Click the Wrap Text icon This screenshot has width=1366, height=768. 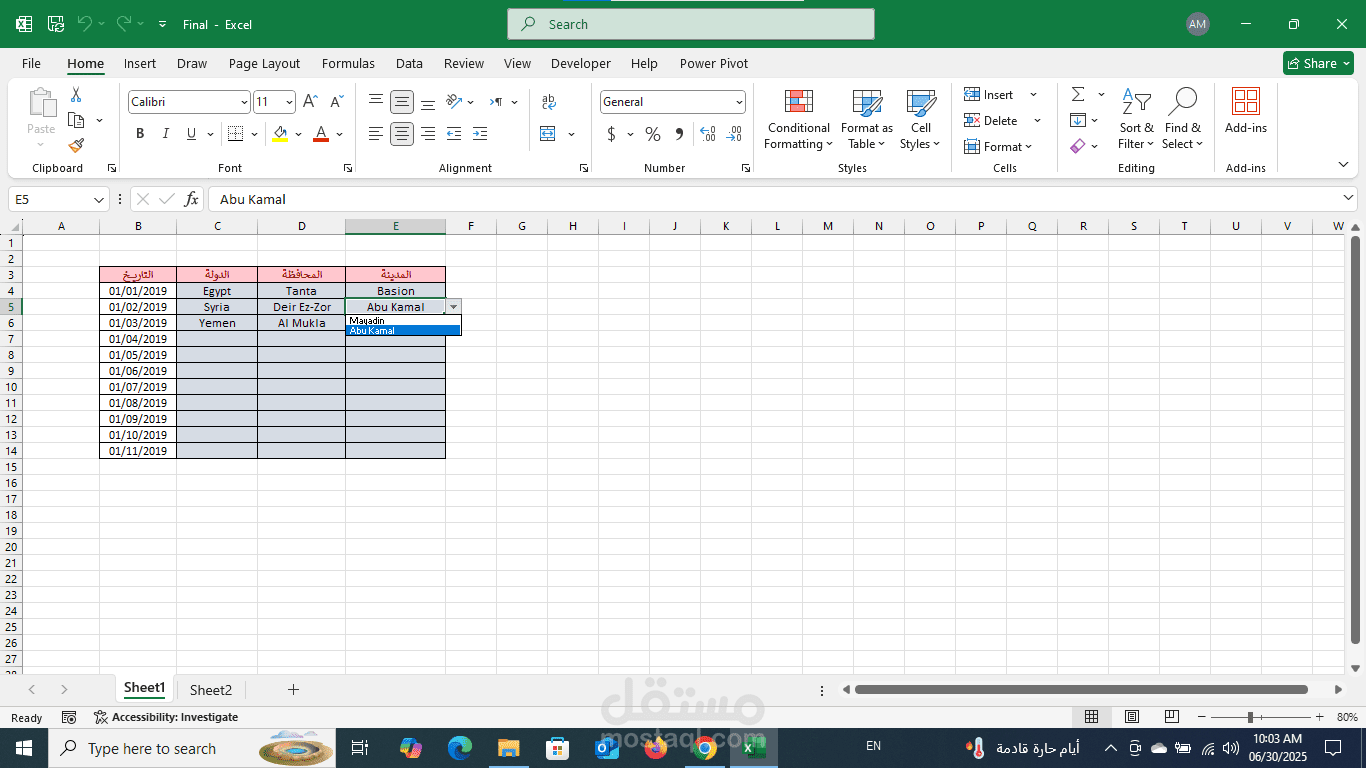tap(549, 102)
